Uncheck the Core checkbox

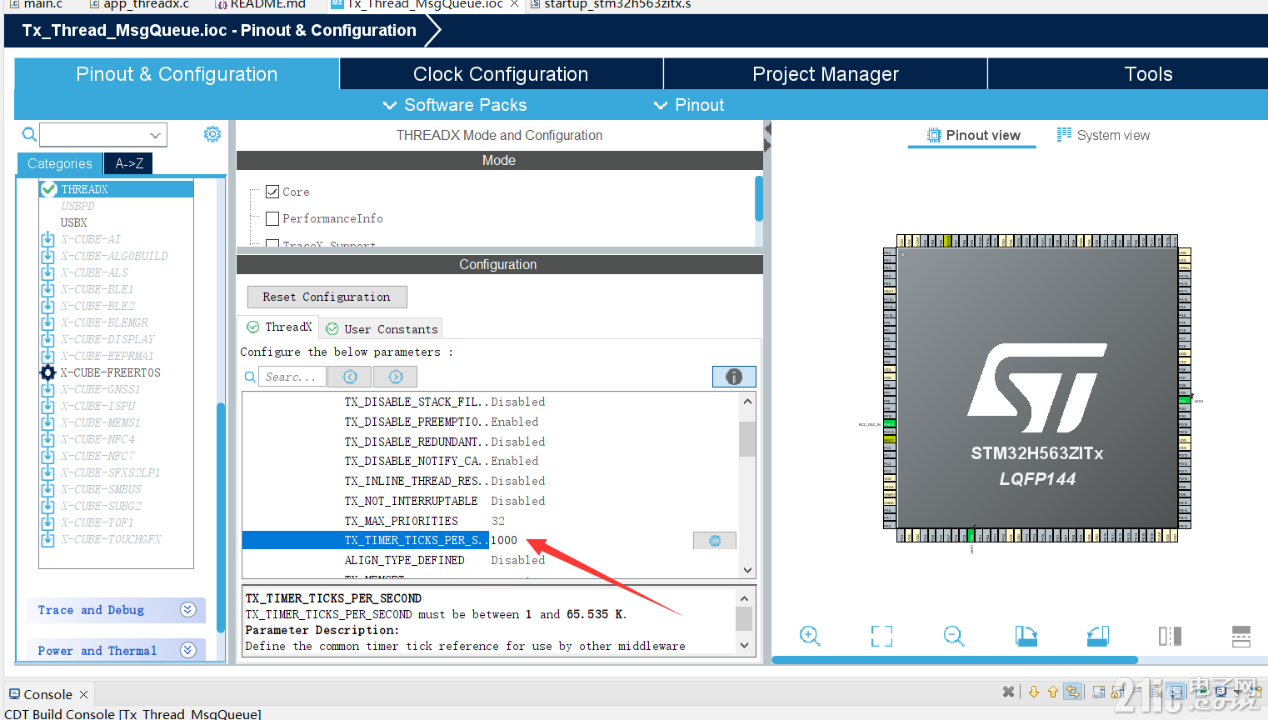(272, 191)
